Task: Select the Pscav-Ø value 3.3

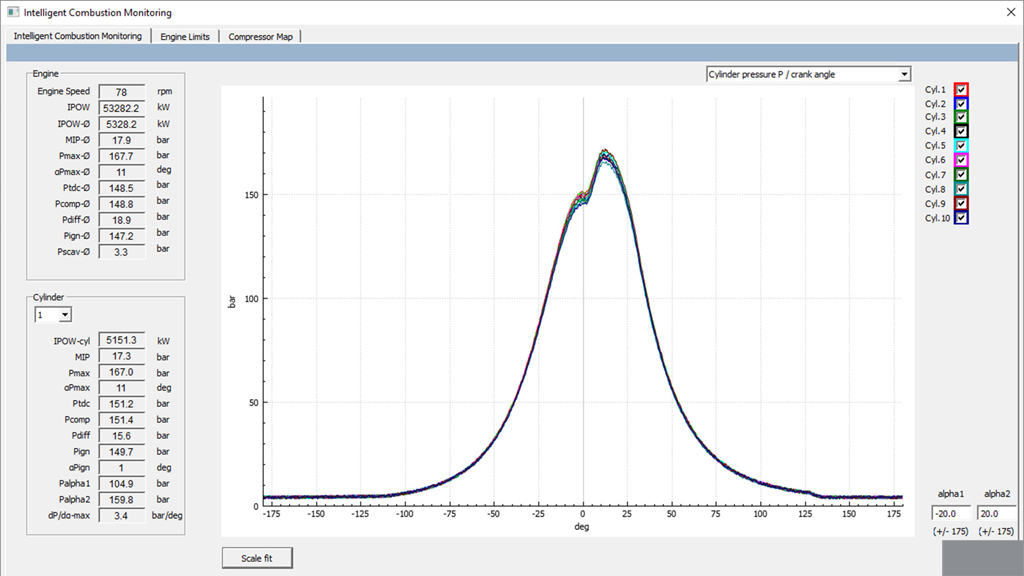Action: [121, 252]
